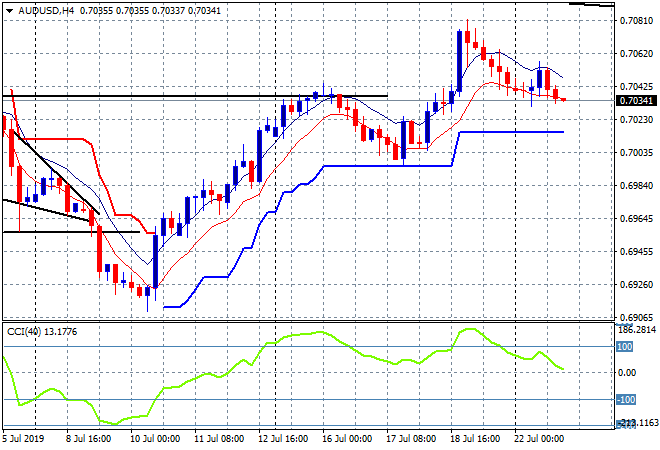Click the 0.69455 price axis label
660x450 pixels.
pos(636,252)
